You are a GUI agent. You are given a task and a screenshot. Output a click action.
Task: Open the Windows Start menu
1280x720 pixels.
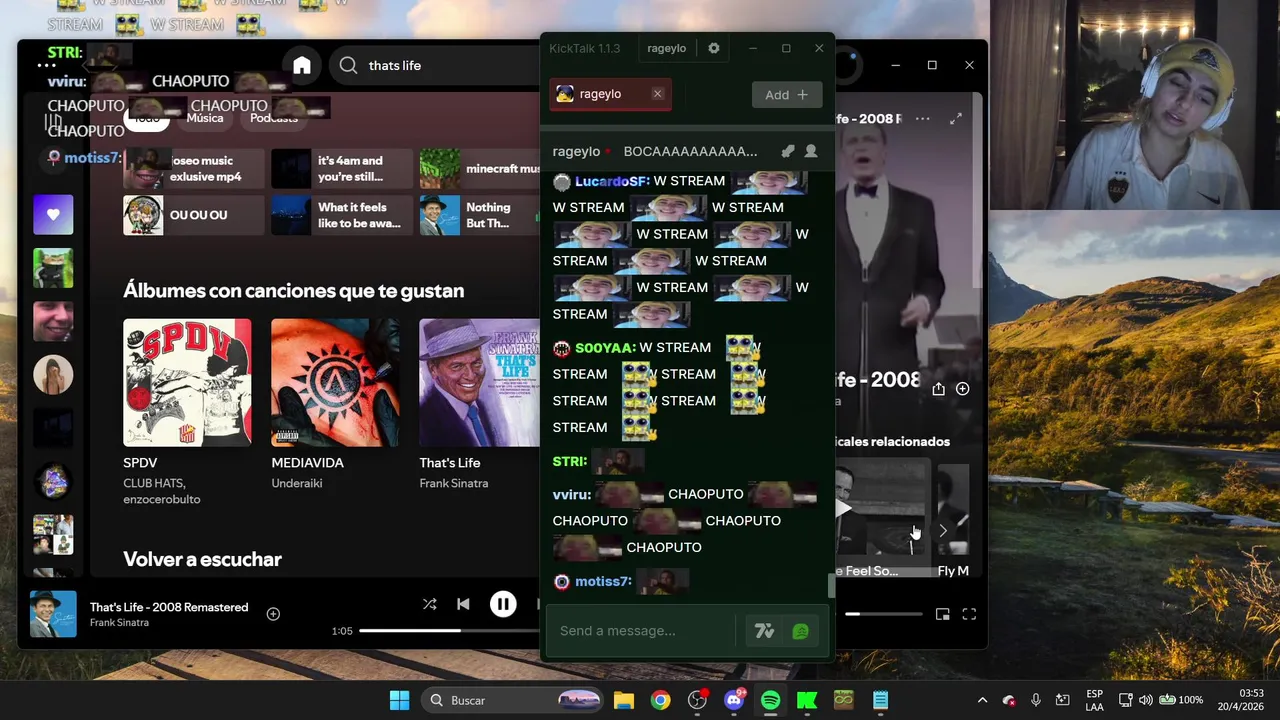click(x=399, y=700)
